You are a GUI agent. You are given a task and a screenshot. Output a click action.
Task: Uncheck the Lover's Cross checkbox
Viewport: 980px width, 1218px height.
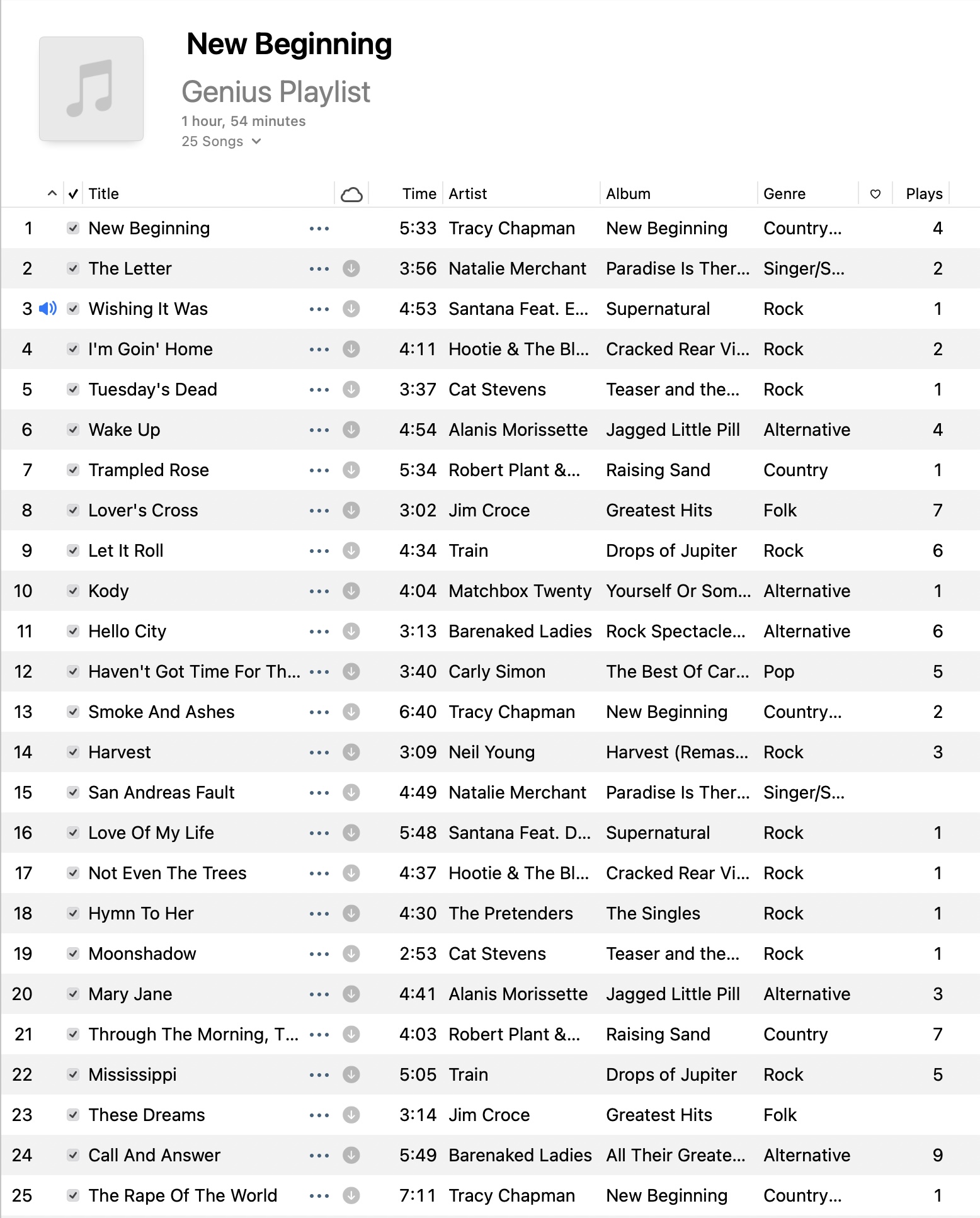(73, 510)
